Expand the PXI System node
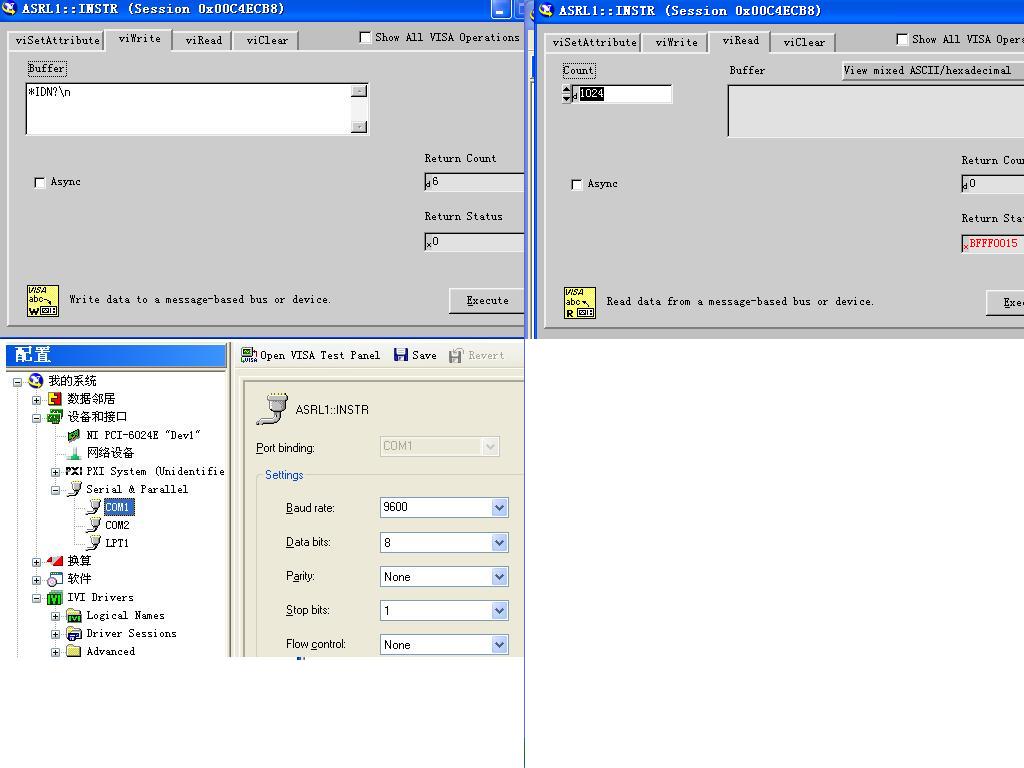 coord(56,472)
